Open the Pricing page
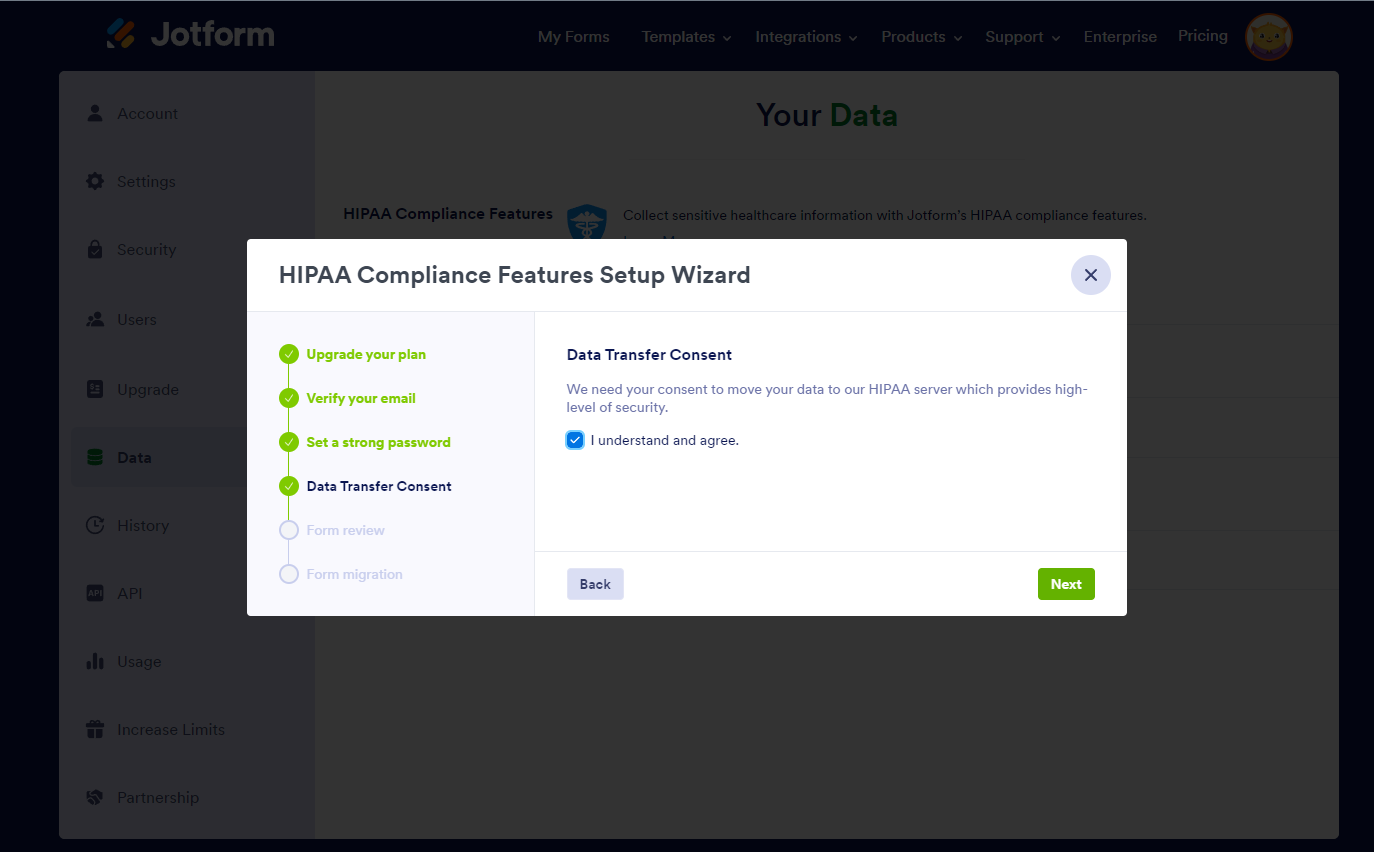The image size is (1374, 852). [x=1202, y=36]
